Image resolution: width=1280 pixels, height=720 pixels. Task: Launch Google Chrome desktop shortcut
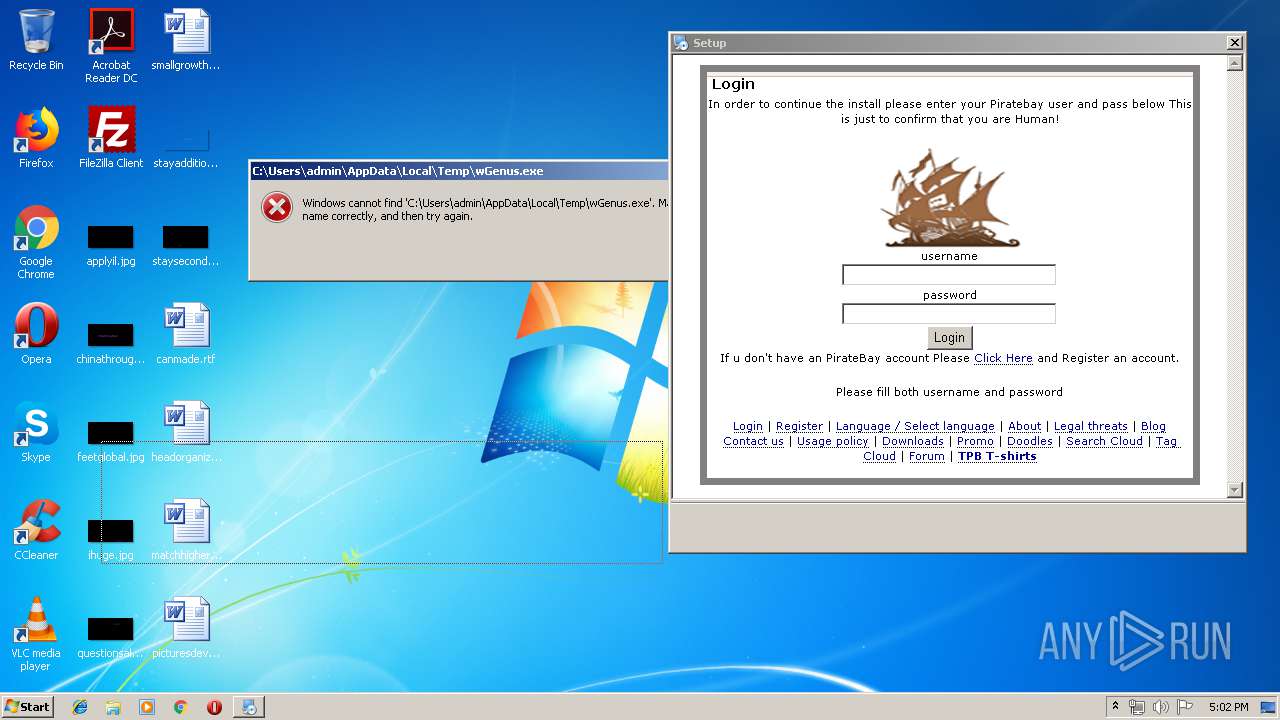click(36, 242)
